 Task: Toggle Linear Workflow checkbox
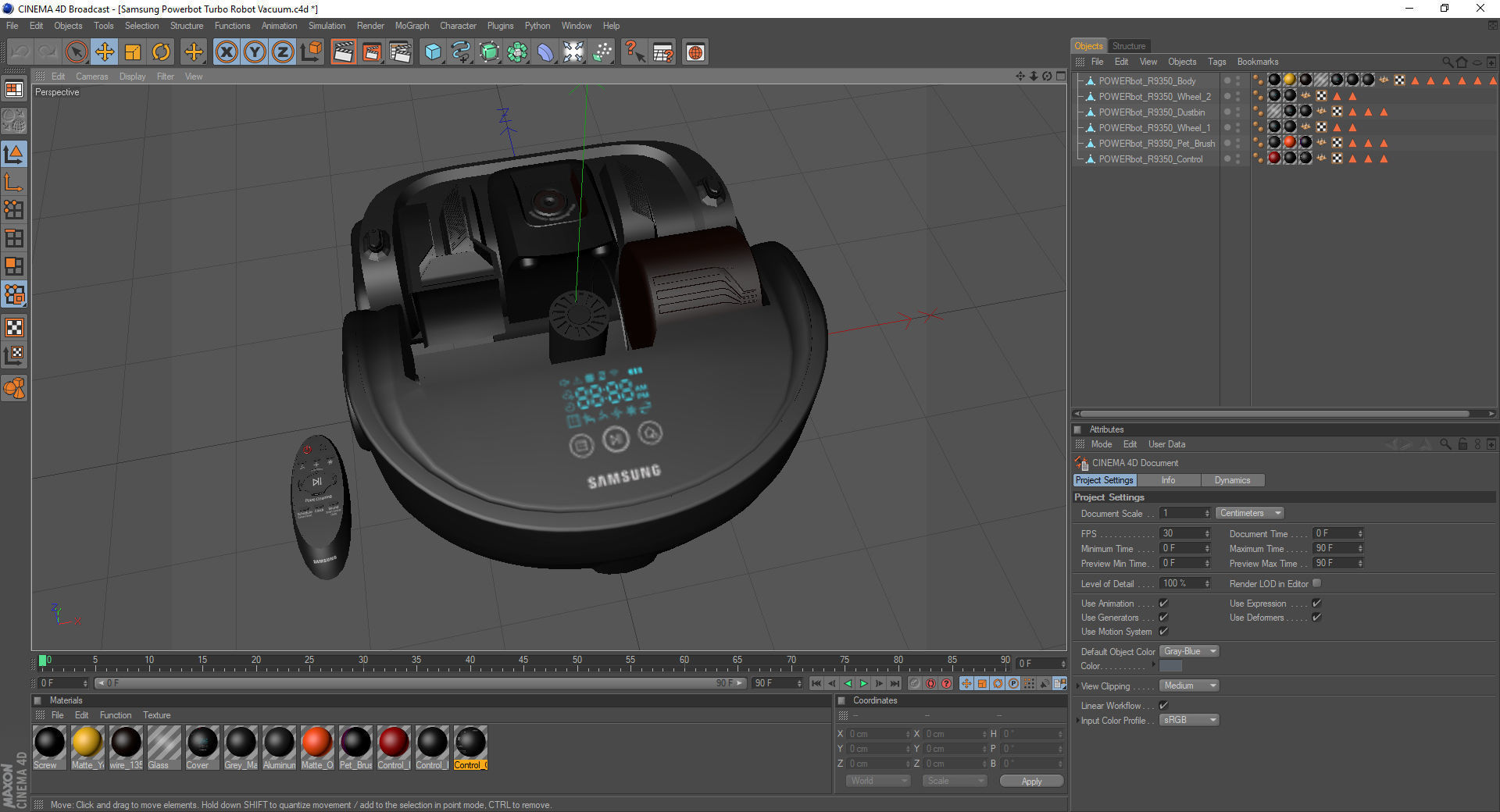coord(1163,705)
